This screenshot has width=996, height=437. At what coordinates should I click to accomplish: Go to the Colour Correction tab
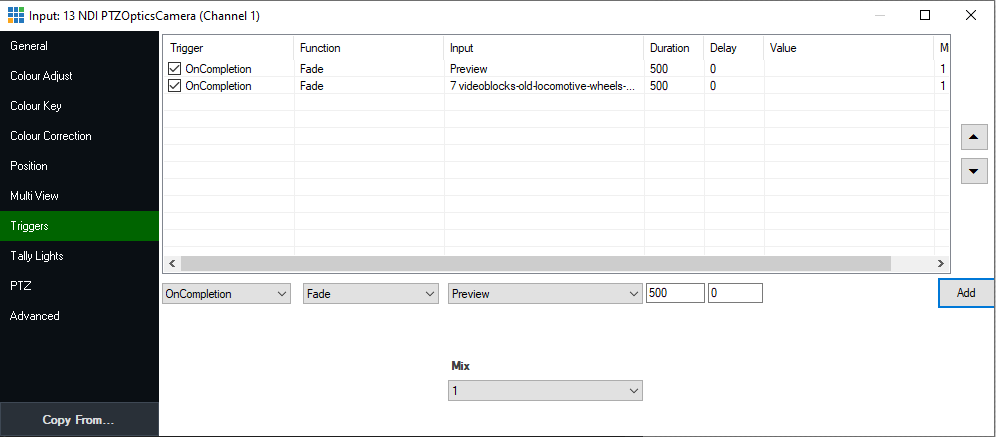click(x=79, y=136)
